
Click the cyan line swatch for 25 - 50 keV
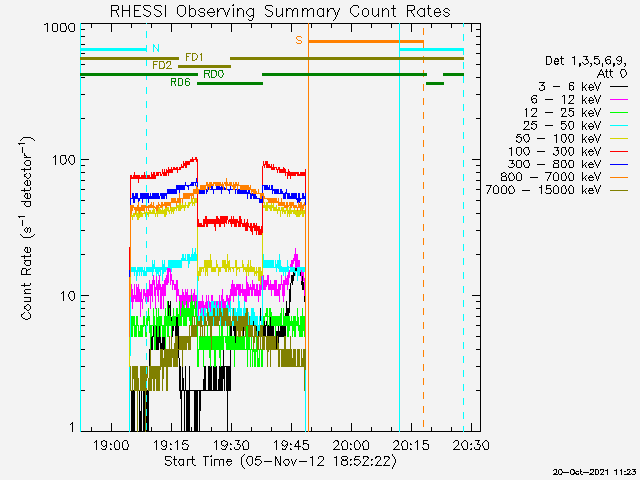[x=619, y=126]
